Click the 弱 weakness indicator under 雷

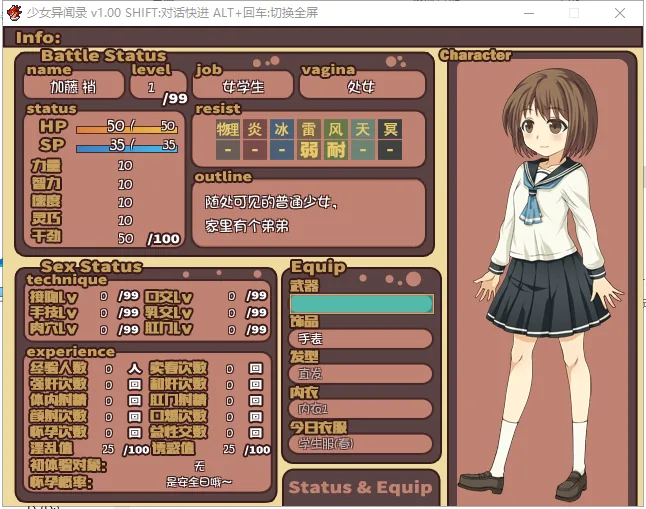click(309, 150)
